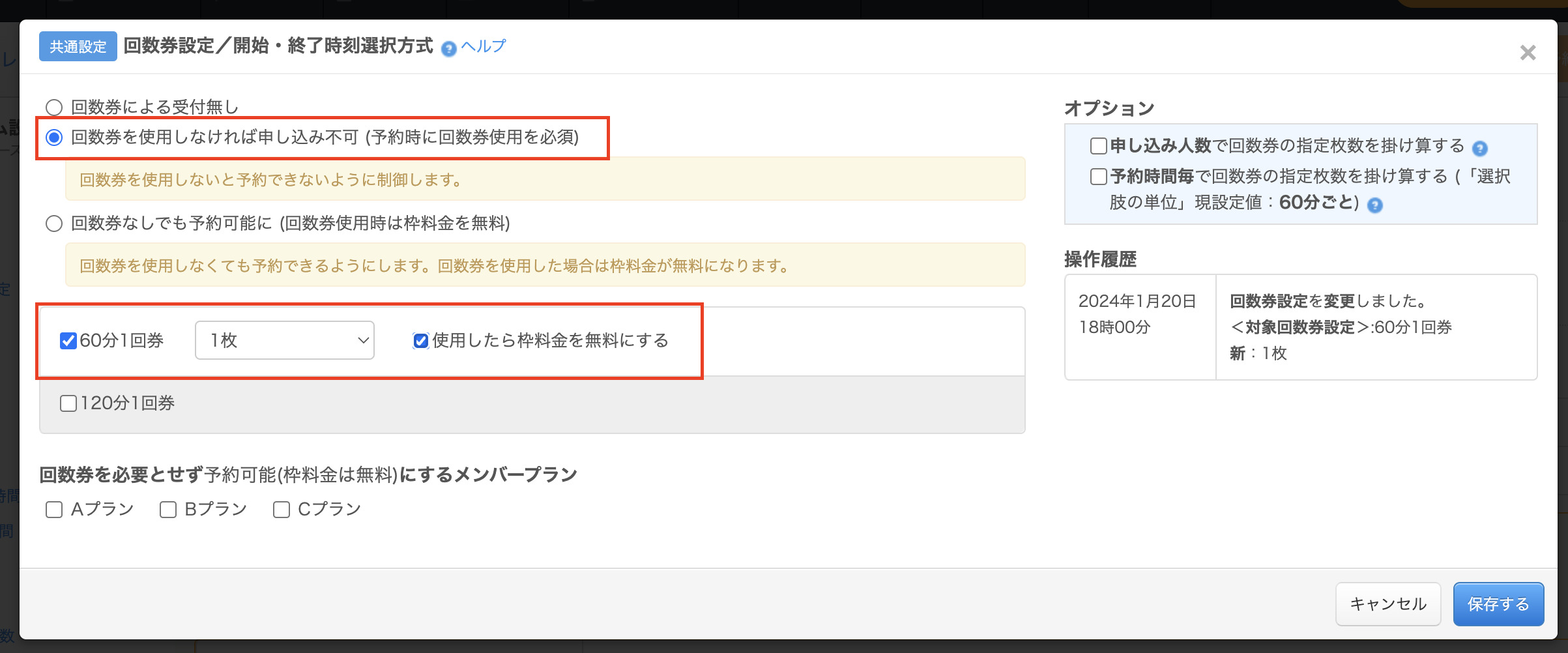Click help icon for 申し込み人数 option
1568x653 pixels.
[x=1480, y=149]
